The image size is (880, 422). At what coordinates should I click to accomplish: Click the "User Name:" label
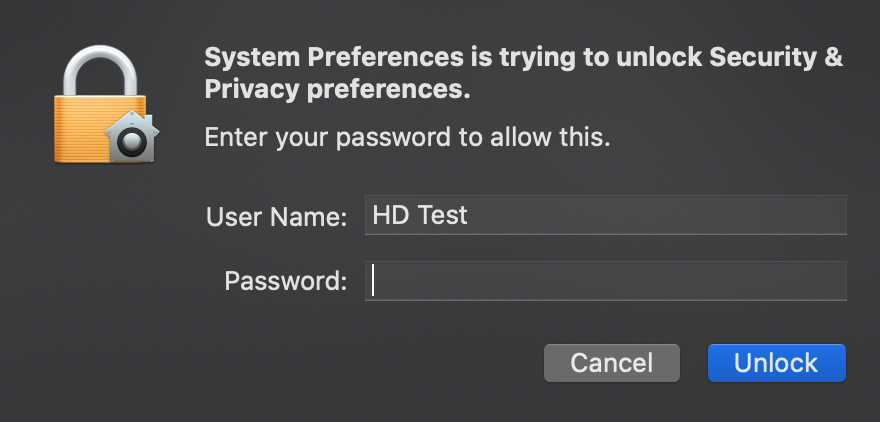(277, 217)
